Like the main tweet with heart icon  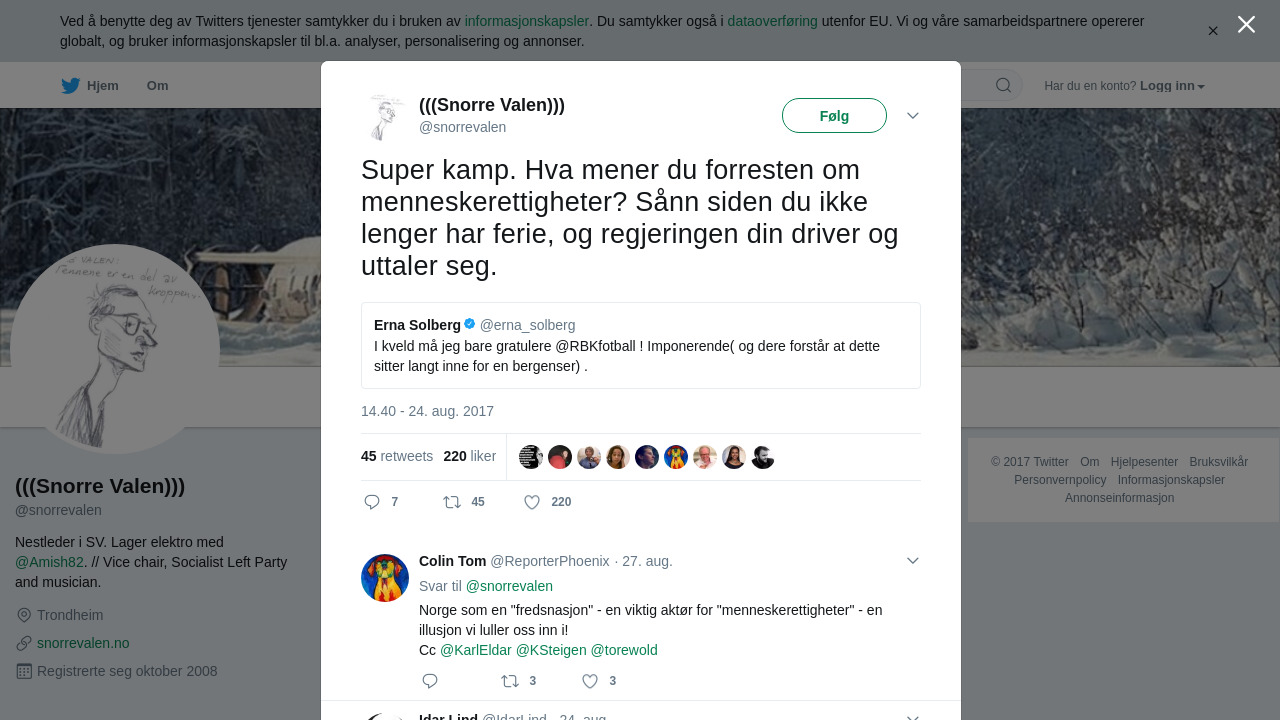(532, 502)
